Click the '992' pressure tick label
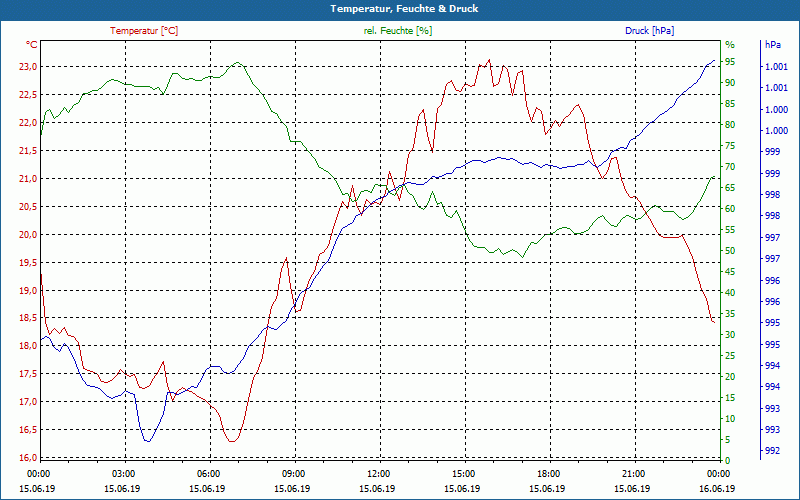The image size is (800, 500). tap(772, 451)
